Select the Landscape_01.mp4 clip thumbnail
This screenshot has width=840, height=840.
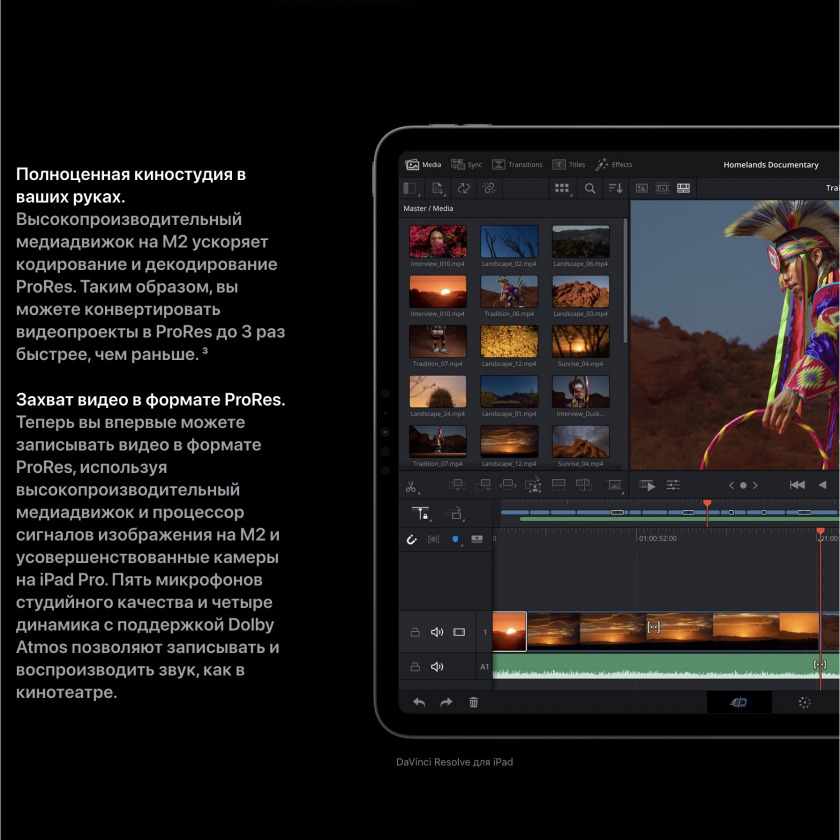[x=509, y=392]
